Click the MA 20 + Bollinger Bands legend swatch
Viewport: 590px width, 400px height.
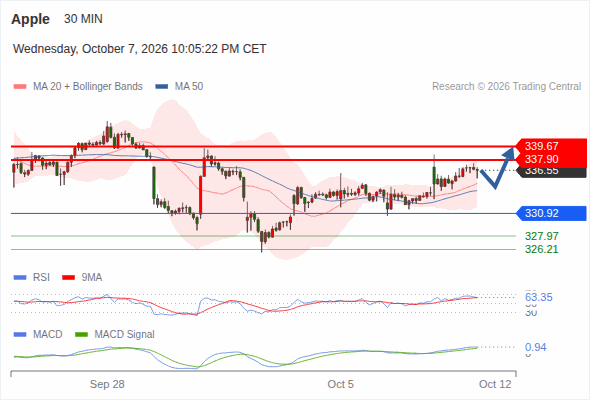click(x=20, y=87)
